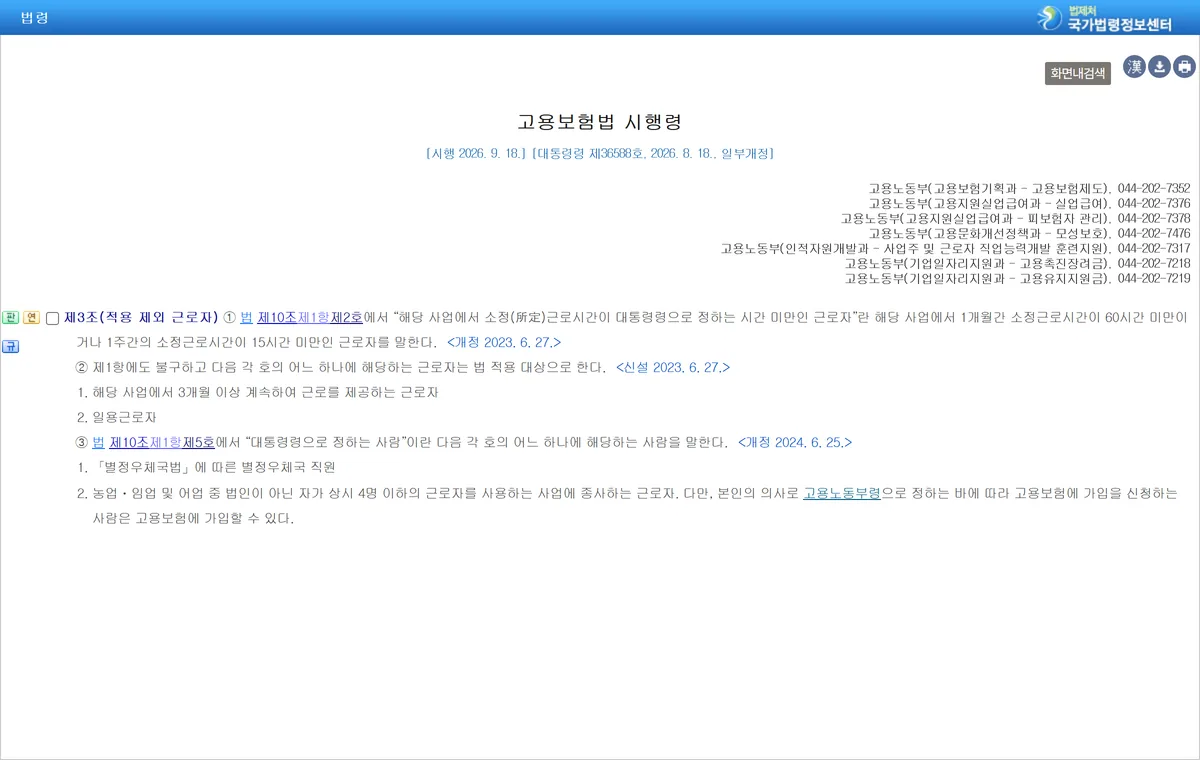Screen dimensions: 1200x760
Task: Open the green 판 (판례) icon for 제3조
Action: (10, 317)
